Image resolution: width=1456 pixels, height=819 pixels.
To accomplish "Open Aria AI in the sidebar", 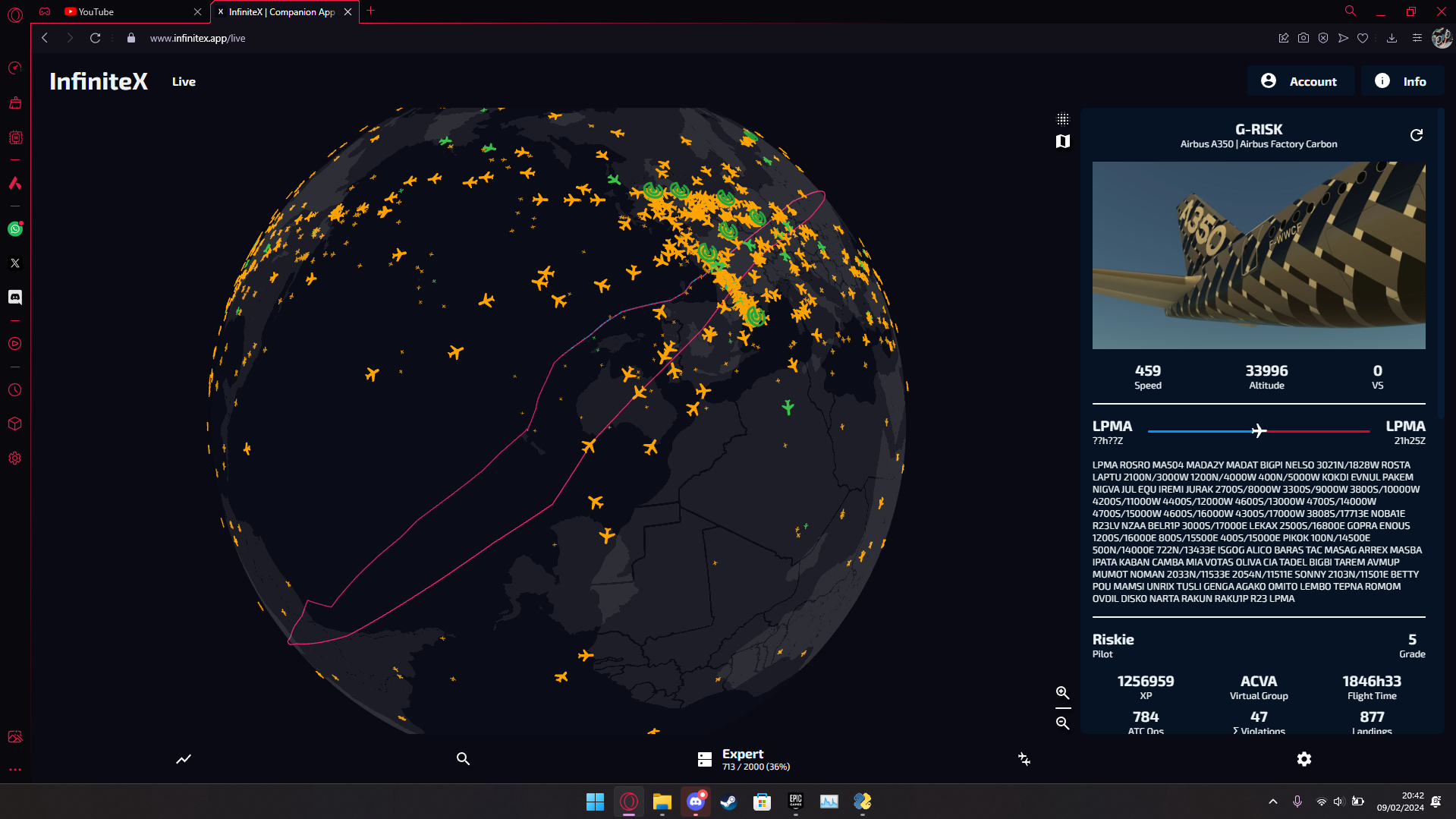I will (x=15, y=183).
